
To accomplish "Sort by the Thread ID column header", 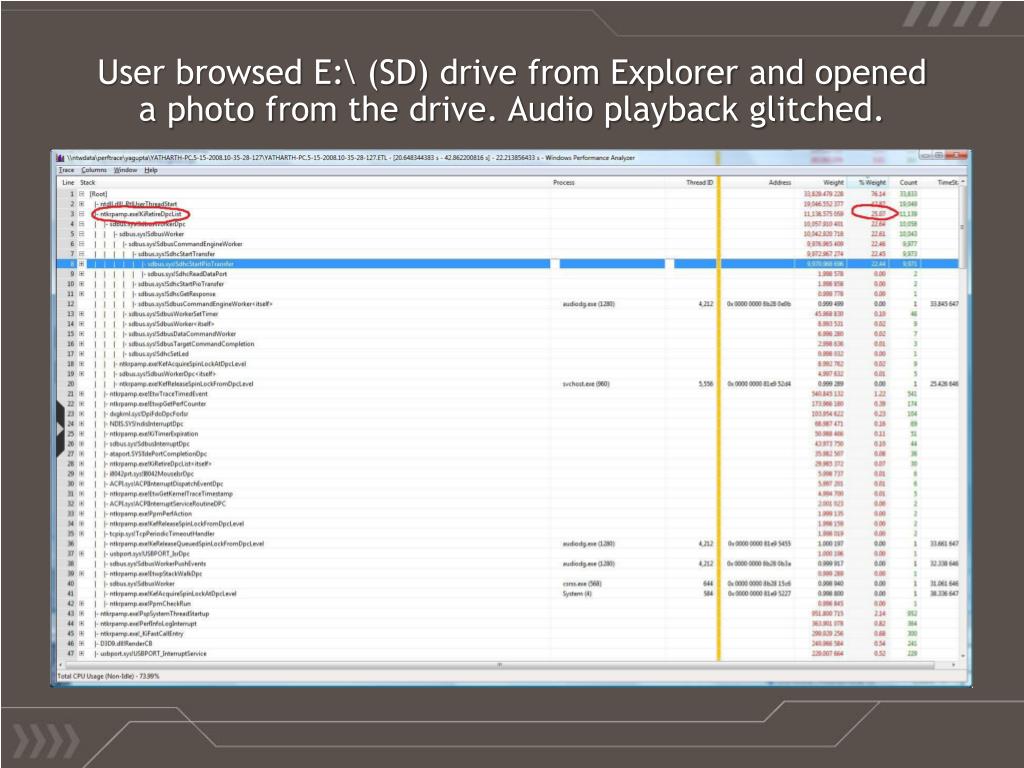I will point(699,183).
